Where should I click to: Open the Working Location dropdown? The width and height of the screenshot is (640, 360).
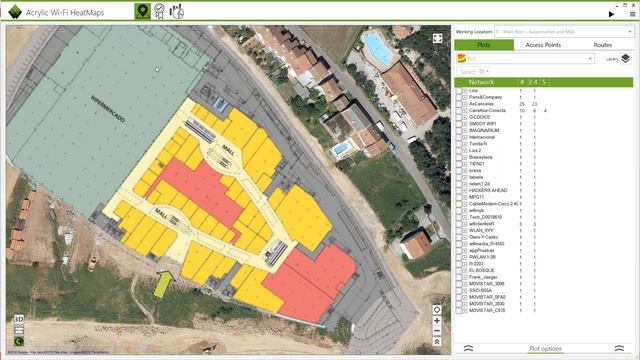click(x=564, y=31)
